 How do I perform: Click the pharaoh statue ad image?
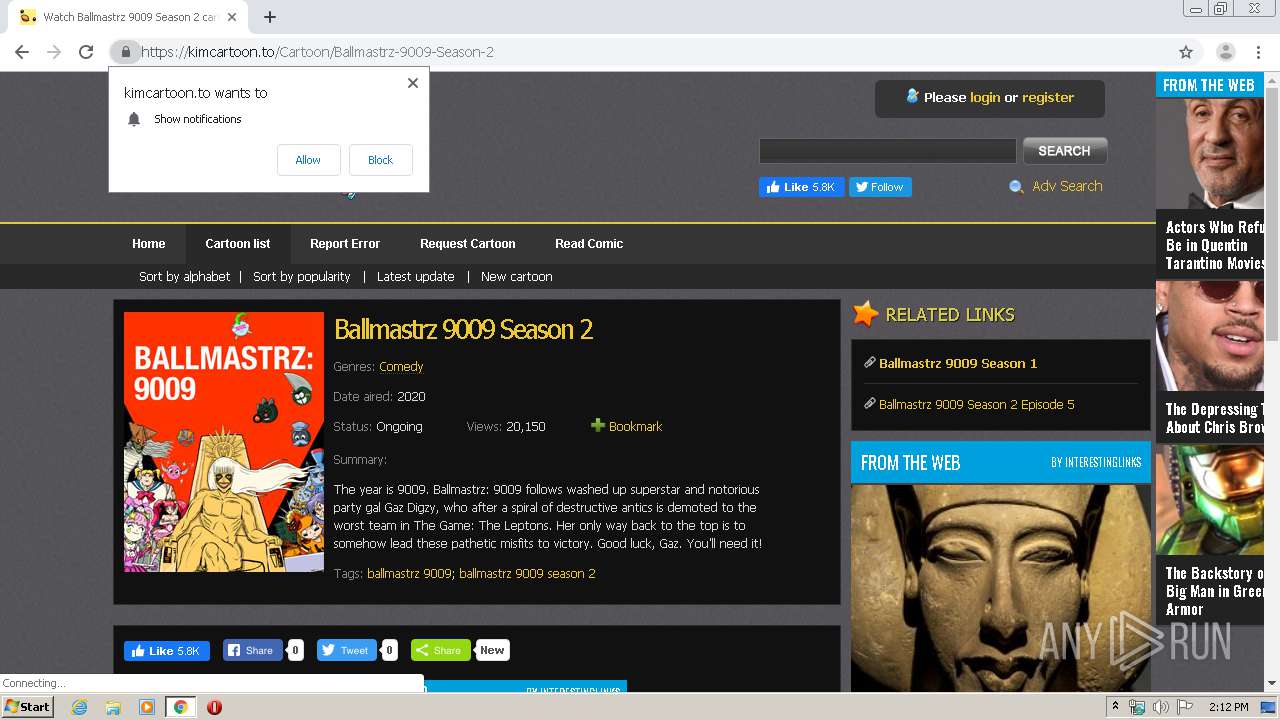click(x=1001, y=587)
